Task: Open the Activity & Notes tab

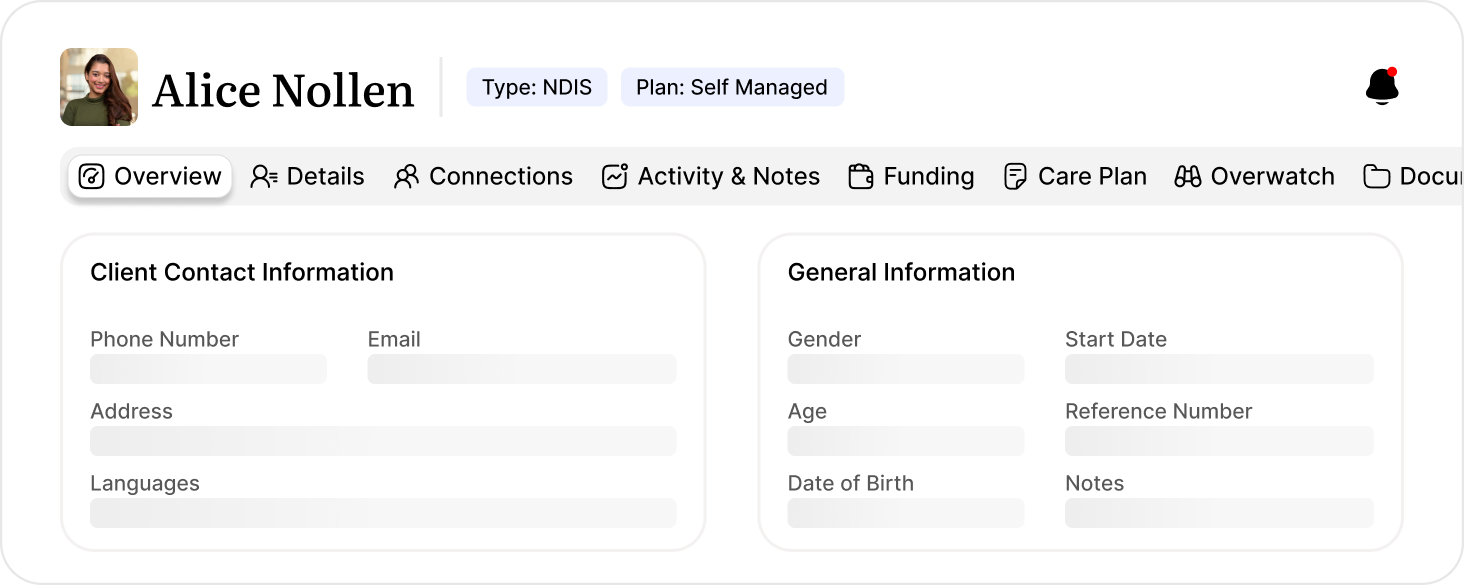Action: coord(728,177)
